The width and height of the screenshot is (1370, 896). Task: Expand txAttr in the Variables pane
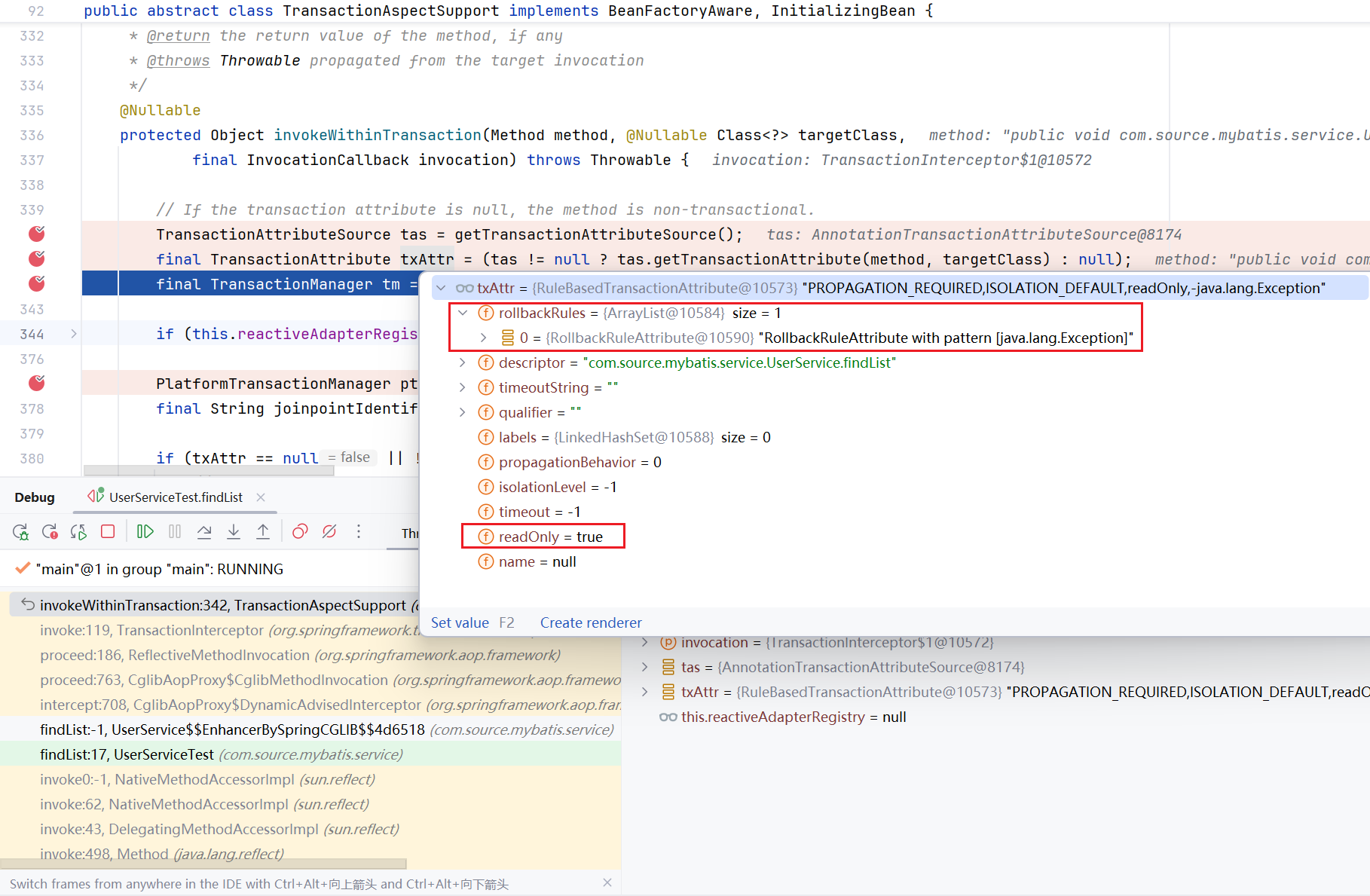[644, 692]
